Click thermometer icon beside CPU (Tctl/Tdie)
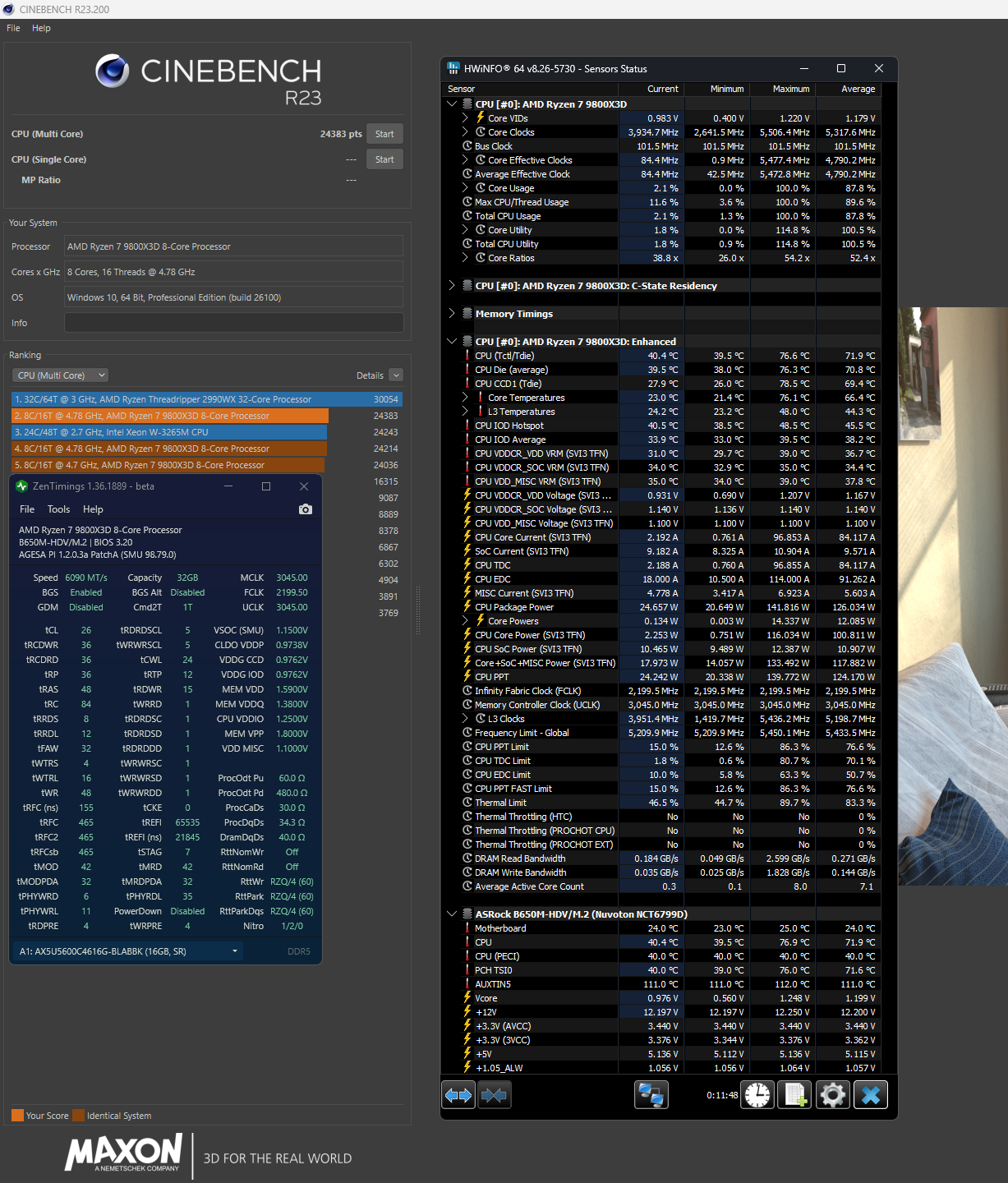Image resolution: width=1008 pixels, height=1183 pixels. pyautogui.click(x=467, y=356)
